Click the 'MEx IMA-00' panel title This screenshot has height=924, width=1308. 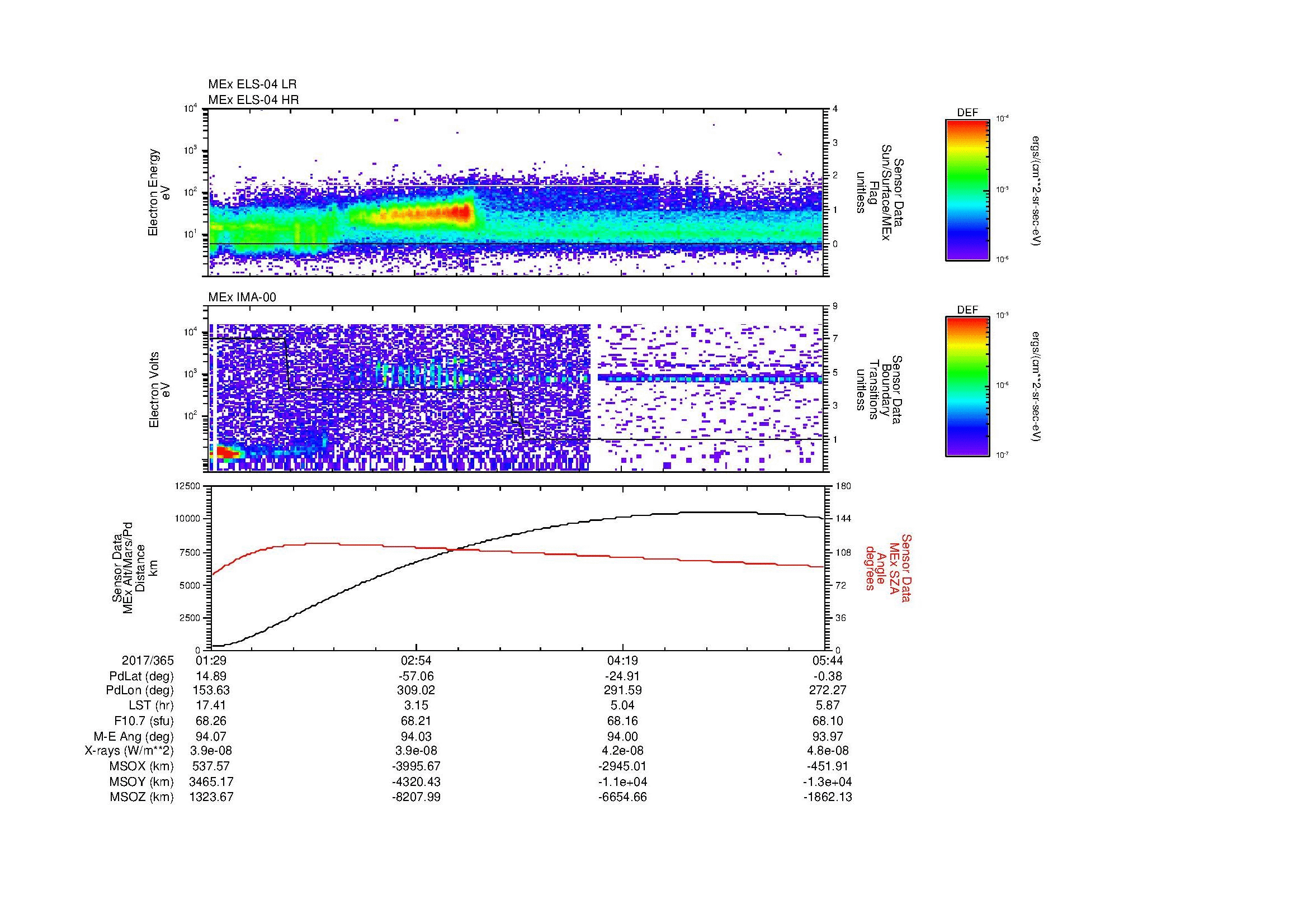242,297
